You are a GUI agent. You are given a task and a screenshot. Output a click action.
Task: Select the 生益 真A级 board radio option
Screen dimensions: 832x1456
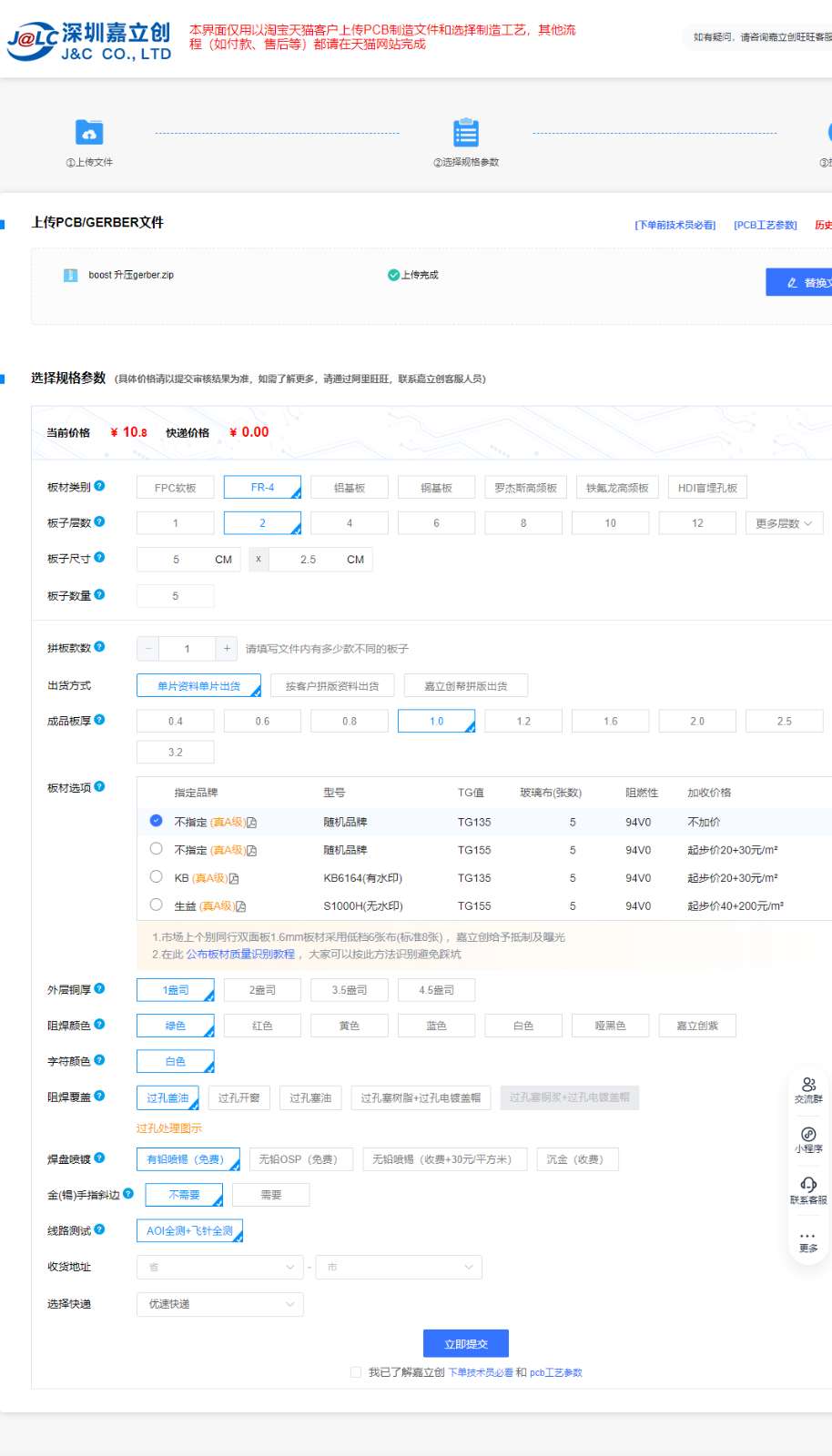[x=156, y=905]
